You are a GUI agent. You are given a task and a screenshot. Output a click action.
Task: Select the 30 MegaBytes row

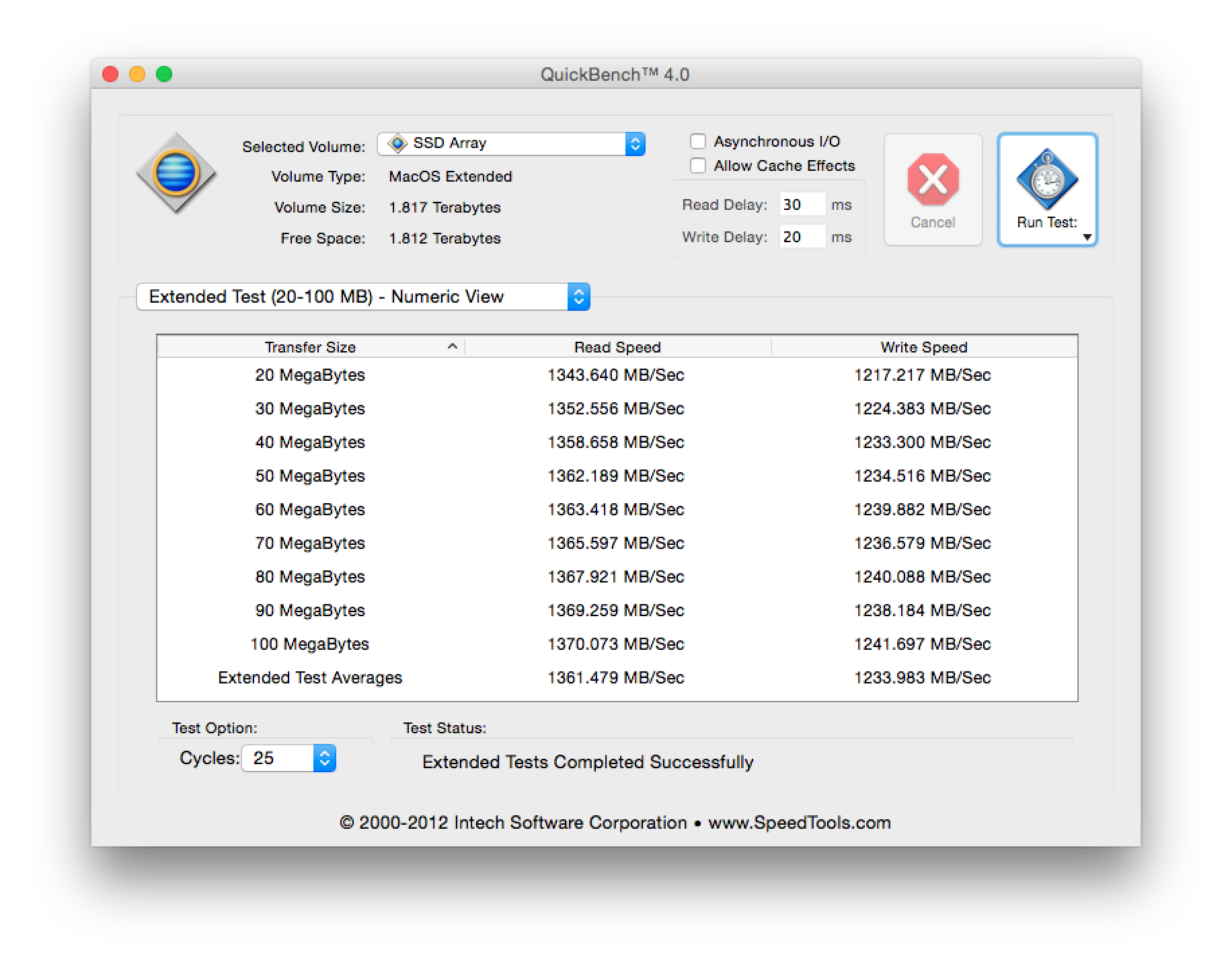[617, 408]
